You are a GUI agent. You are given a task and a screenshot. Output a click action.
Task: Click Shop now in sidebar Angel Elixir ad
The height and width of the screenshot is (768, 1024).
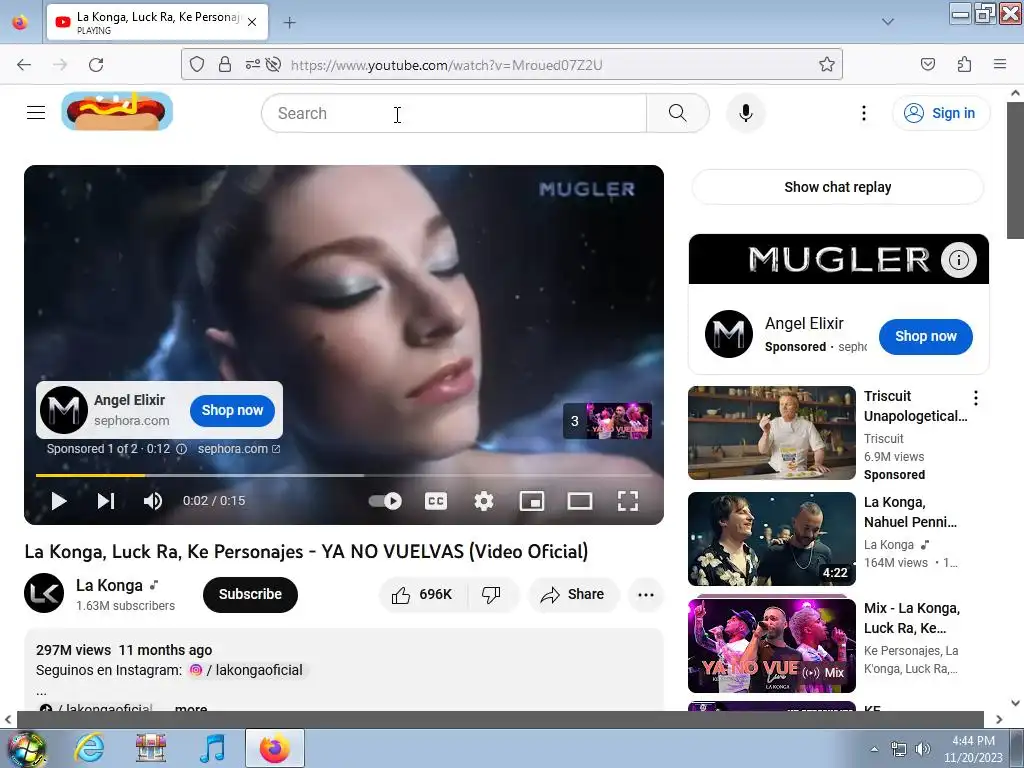(x=925, y=336)
